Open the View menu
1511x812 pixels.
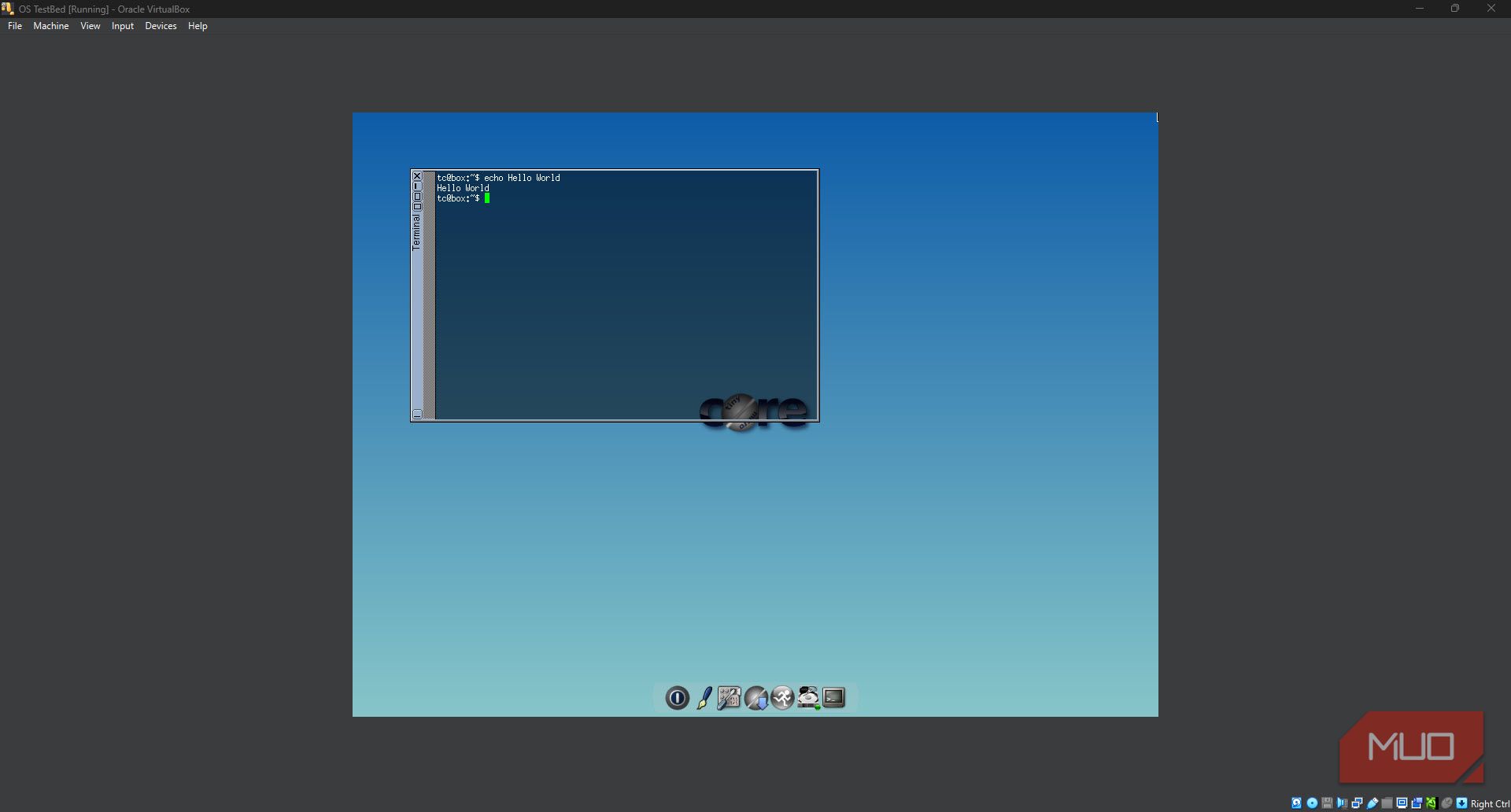[91, 26]
